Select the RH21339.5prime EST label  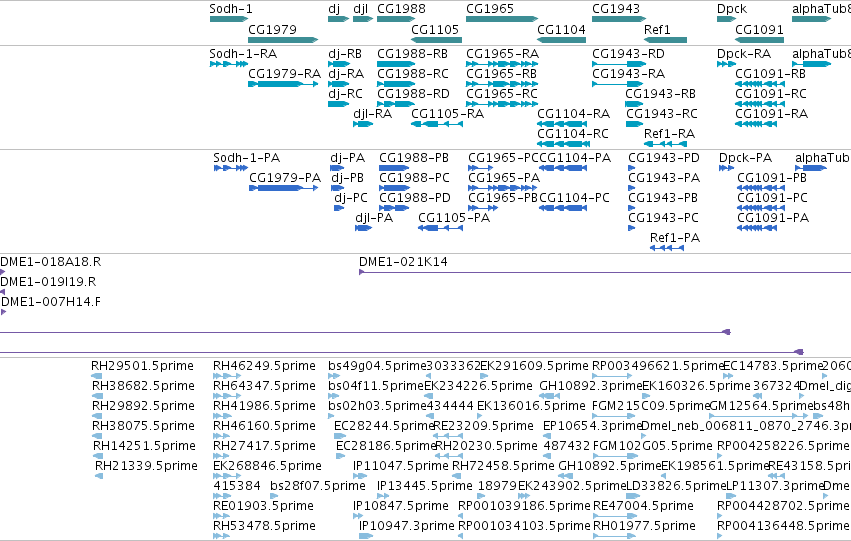pos(146,466)
